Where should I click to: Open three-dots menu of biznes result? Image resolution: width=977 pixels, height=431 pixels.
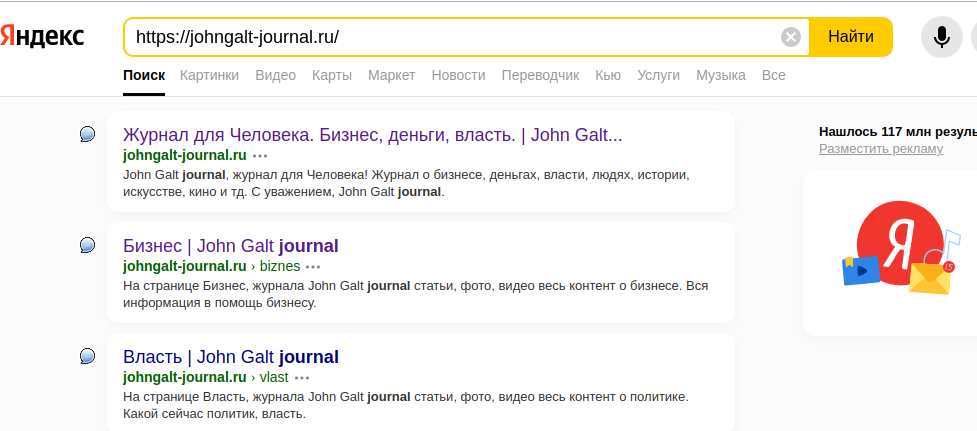pyautogui.click(x=313, y=267)
